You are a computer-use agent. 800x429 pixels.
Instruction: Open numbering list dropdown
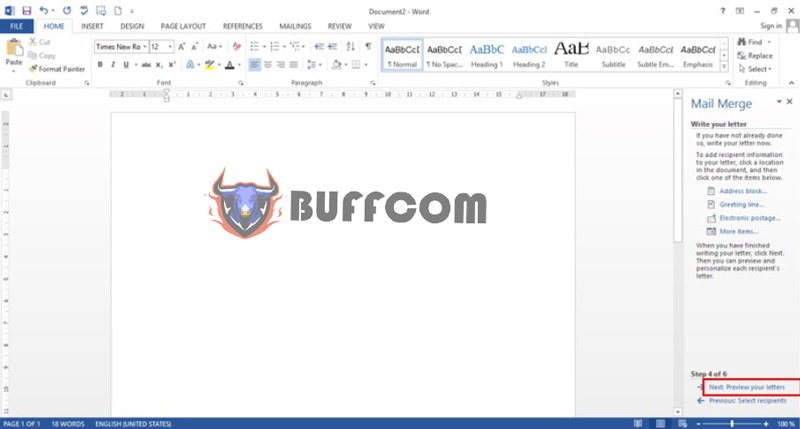(x=284, y=46)
